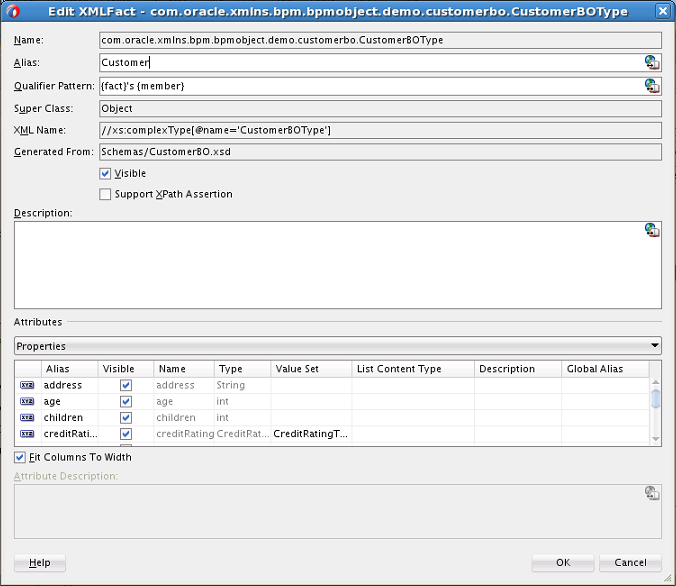Click the gray 'creditRating' name cell
This screenshot has height=586, width=676.
(185, 434)
